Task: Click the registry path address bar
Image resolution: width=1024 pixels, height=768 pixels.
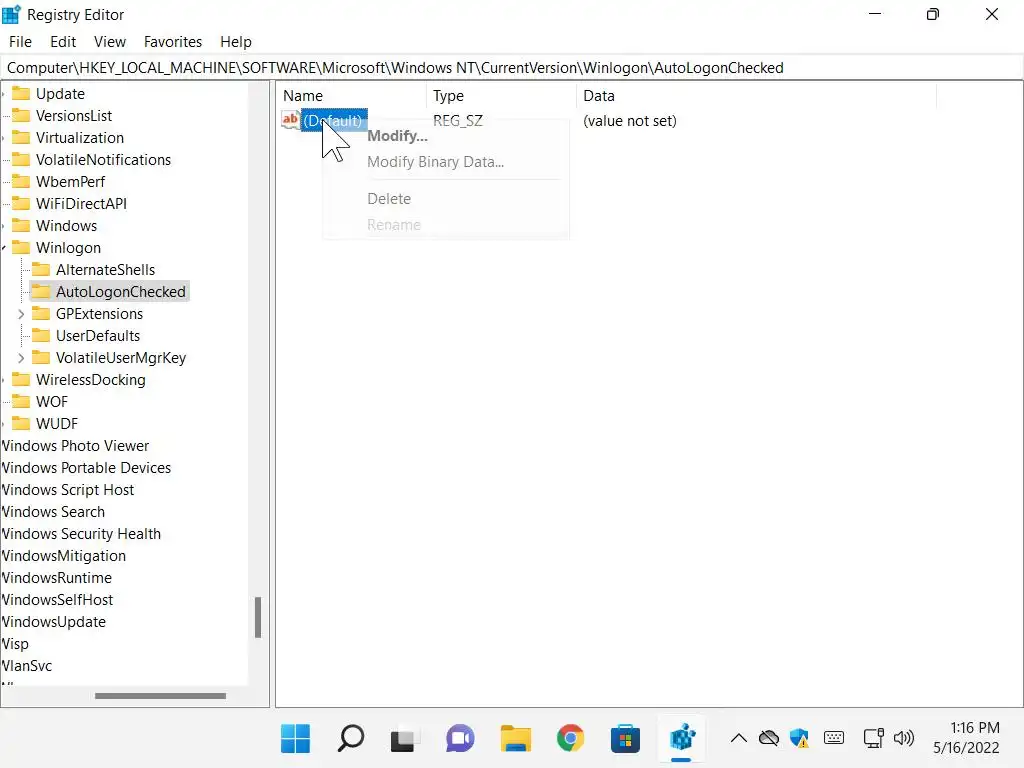Action: pos(512,68)
